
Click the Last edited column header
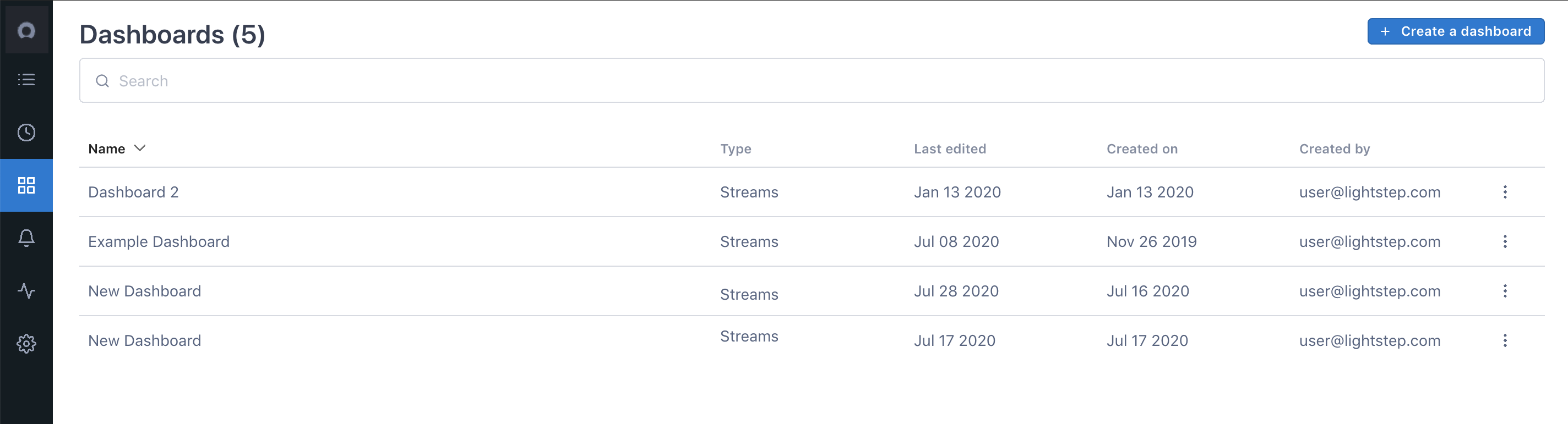tap(950, 149)
